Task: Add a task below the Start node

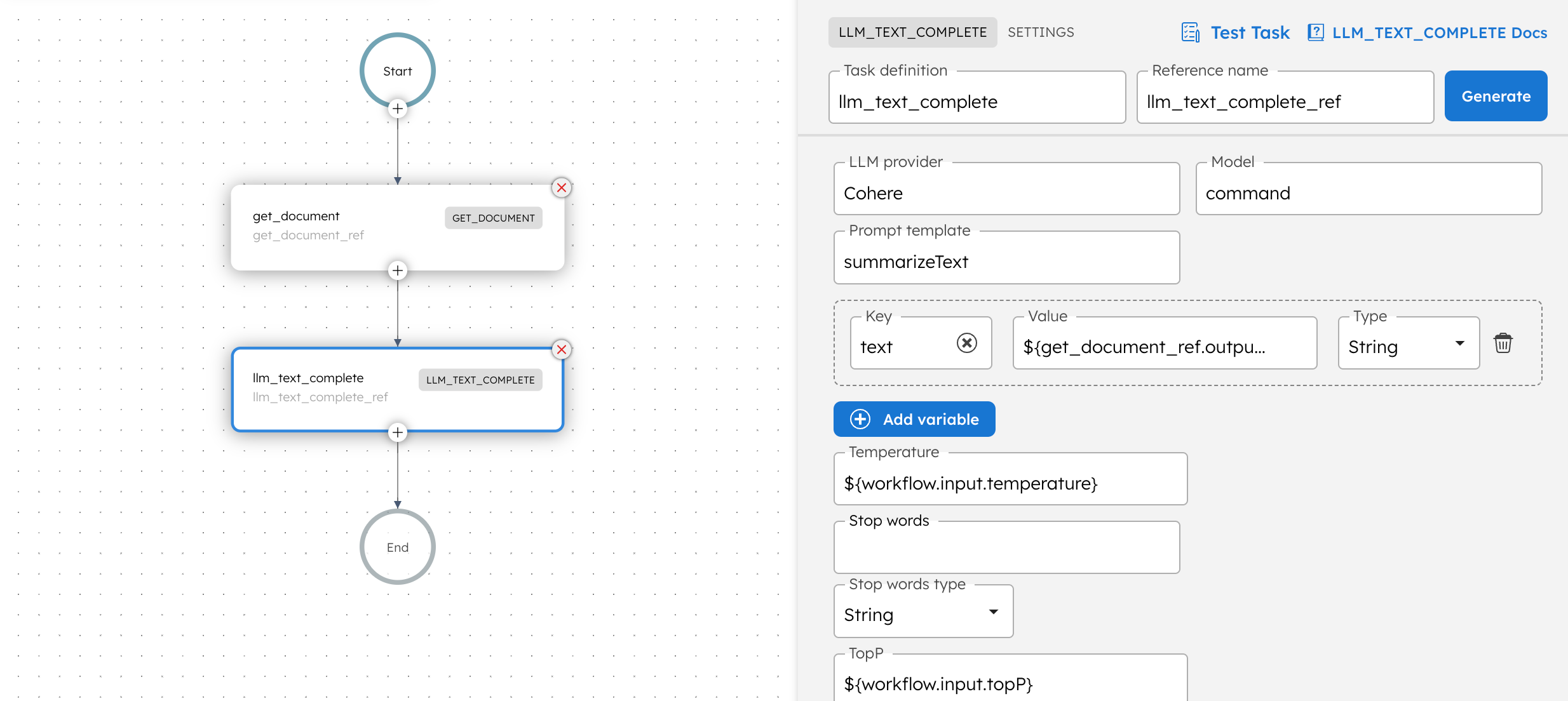Action: pos(397,109)
